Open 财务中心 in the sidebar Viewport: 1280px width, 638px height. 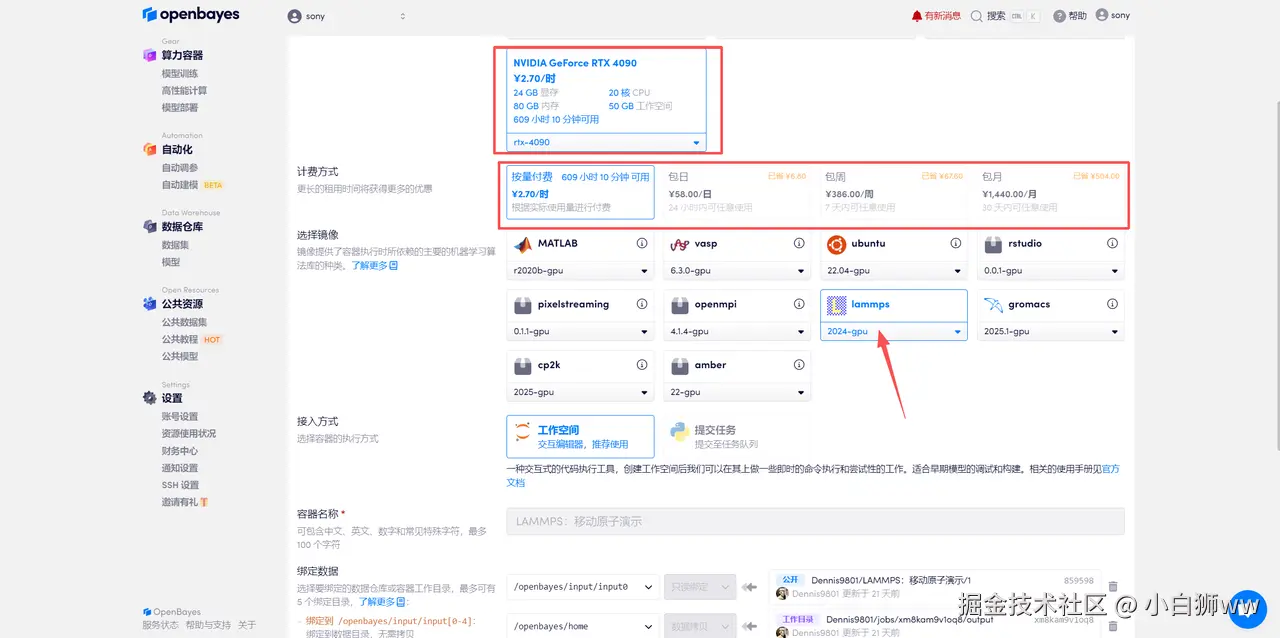click(x=180, y=451)
